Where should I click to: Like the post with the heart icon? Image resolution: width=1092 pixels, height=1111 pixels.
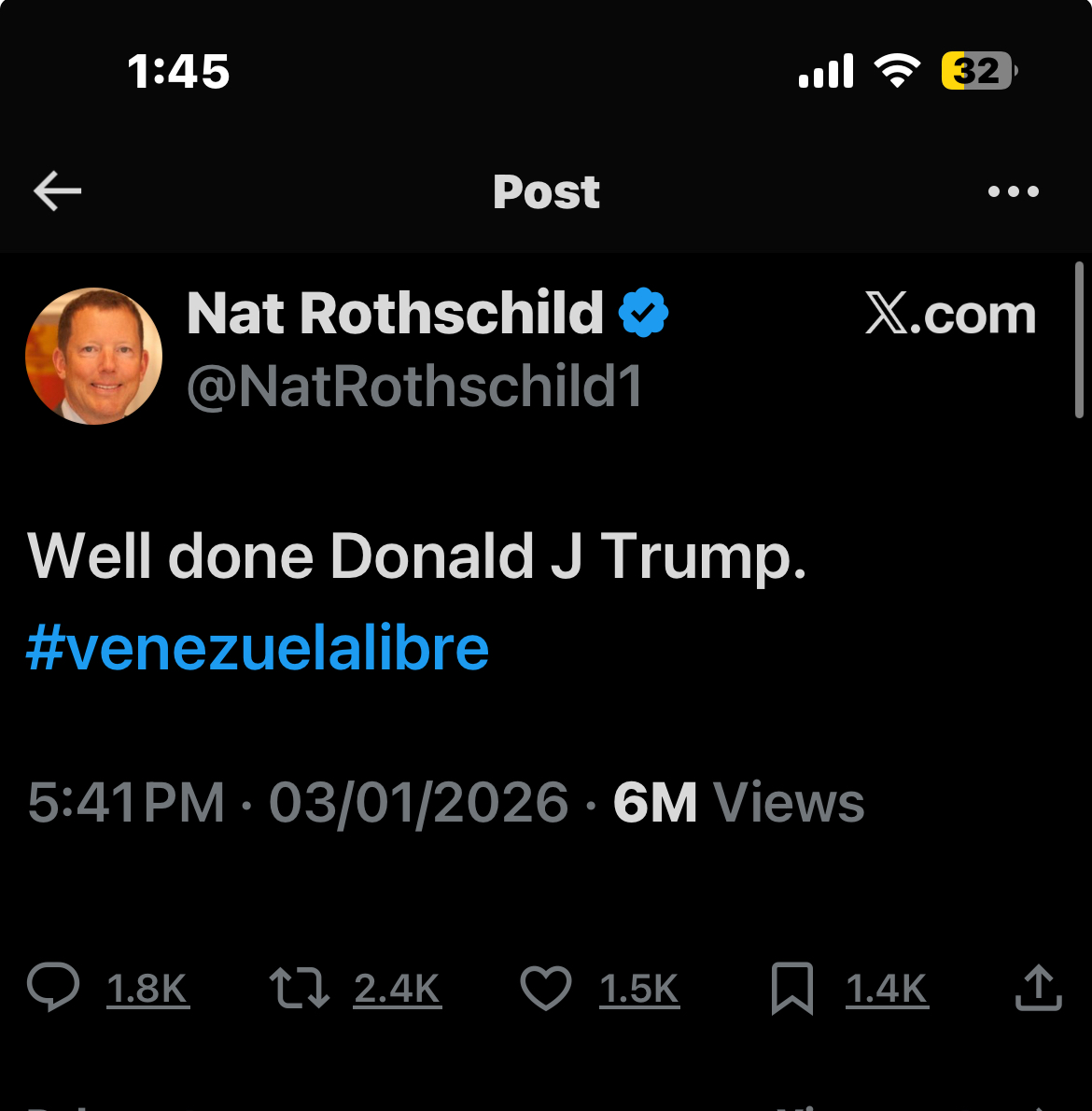tap(546, 988)
